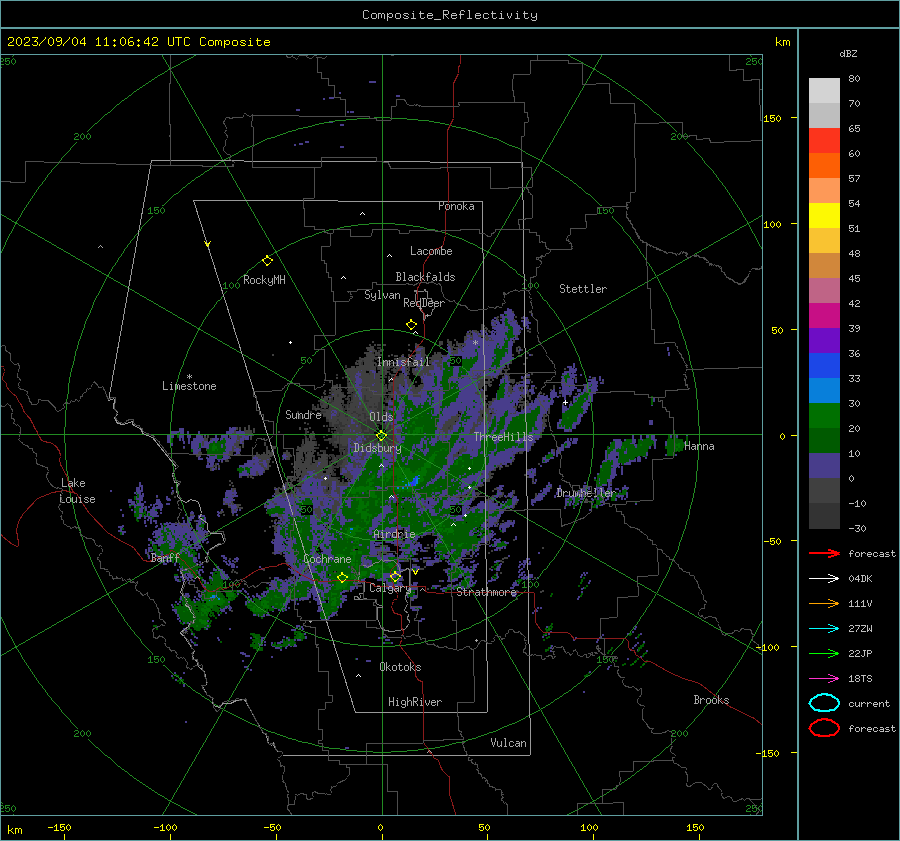The width and height of the screenshot is (900, 841).
Task: Click yellow diamond marker above Calgary label
Action: (395, 576)
